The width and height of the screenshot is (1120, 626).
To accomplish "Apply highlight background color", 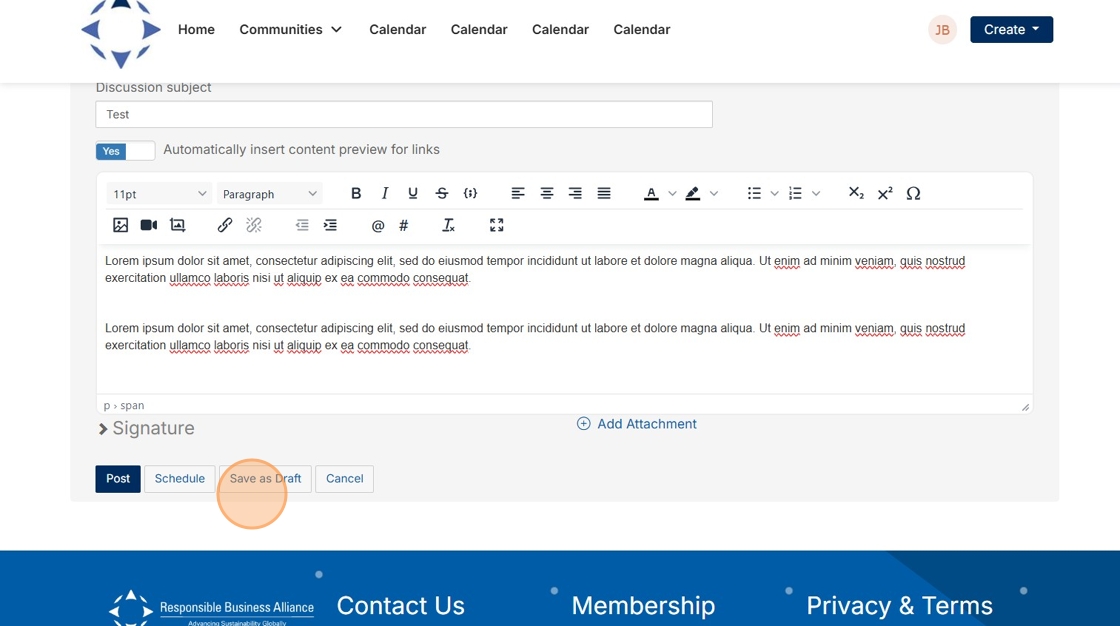I will 692,194.
